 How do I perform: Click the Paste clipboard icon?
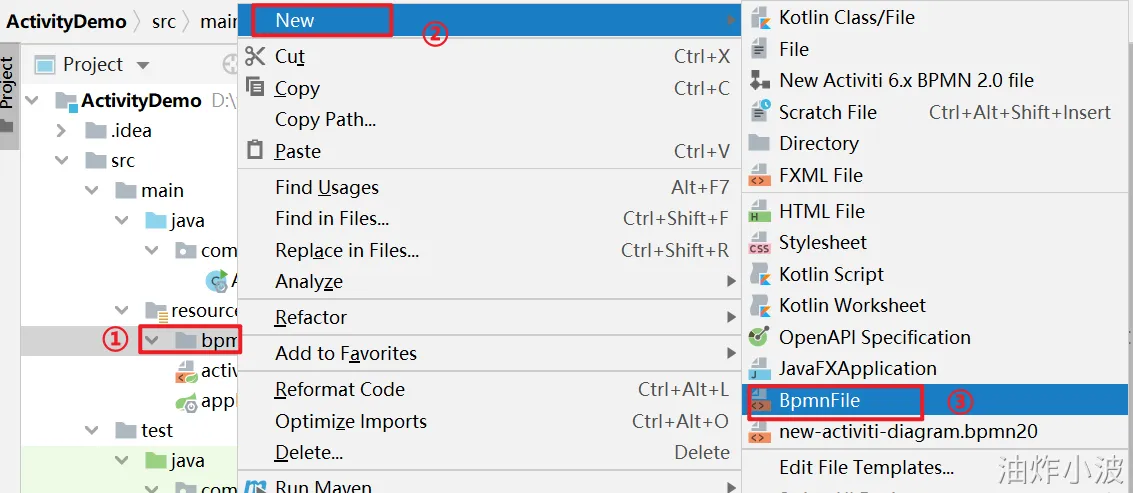point(255,151)
